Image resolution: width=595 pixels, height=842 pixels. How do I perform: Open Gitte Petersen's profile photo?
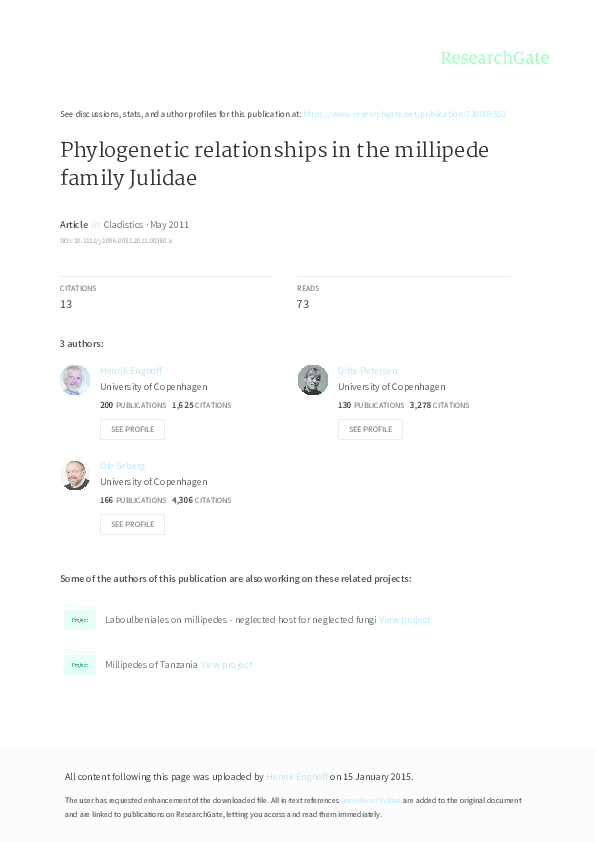point(312,380)
